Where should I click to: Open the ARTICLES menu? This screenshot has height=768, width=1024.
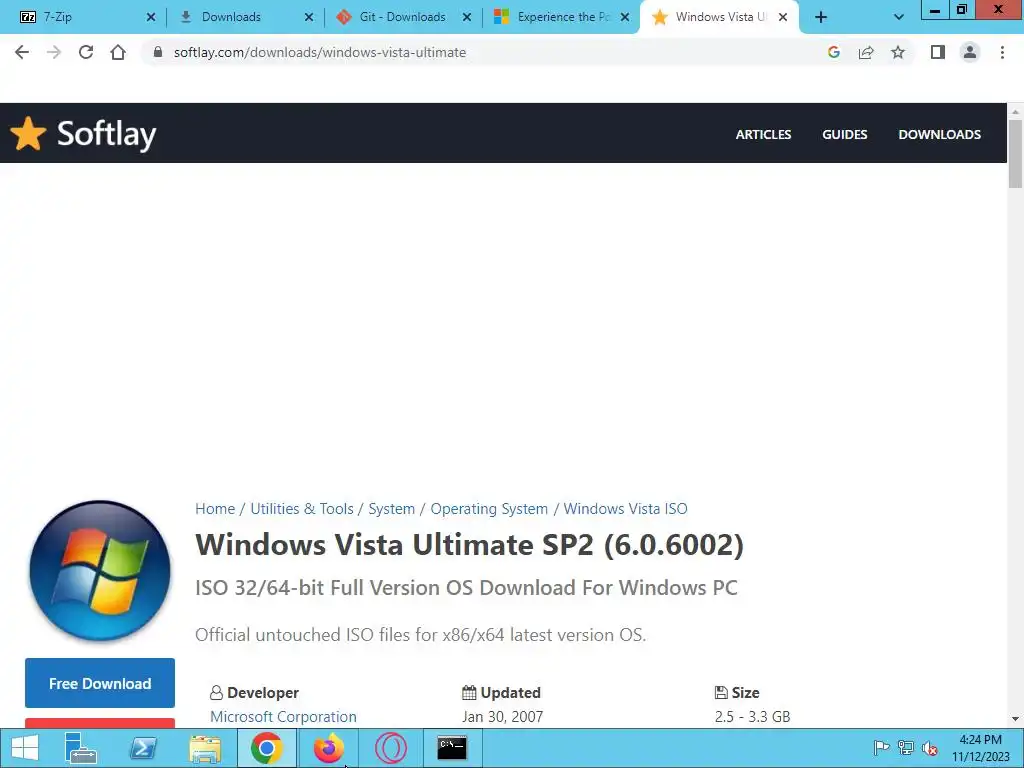click(763, 135)
